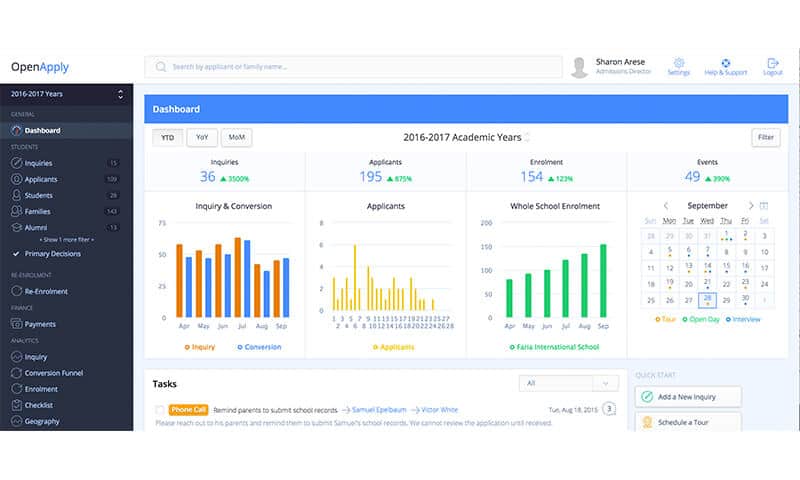Open 2016-2017 Academic Years dropdown
800x480 pixels.
pos(466,138)
